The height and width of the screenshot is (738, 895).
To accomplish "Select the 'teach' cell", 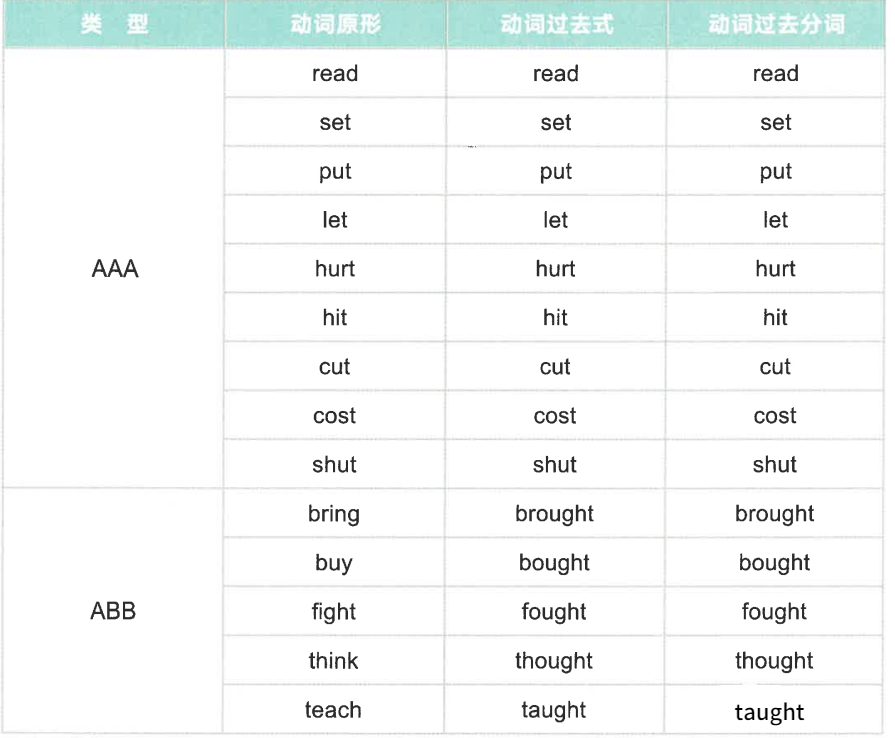I will [x=333, y=709].
